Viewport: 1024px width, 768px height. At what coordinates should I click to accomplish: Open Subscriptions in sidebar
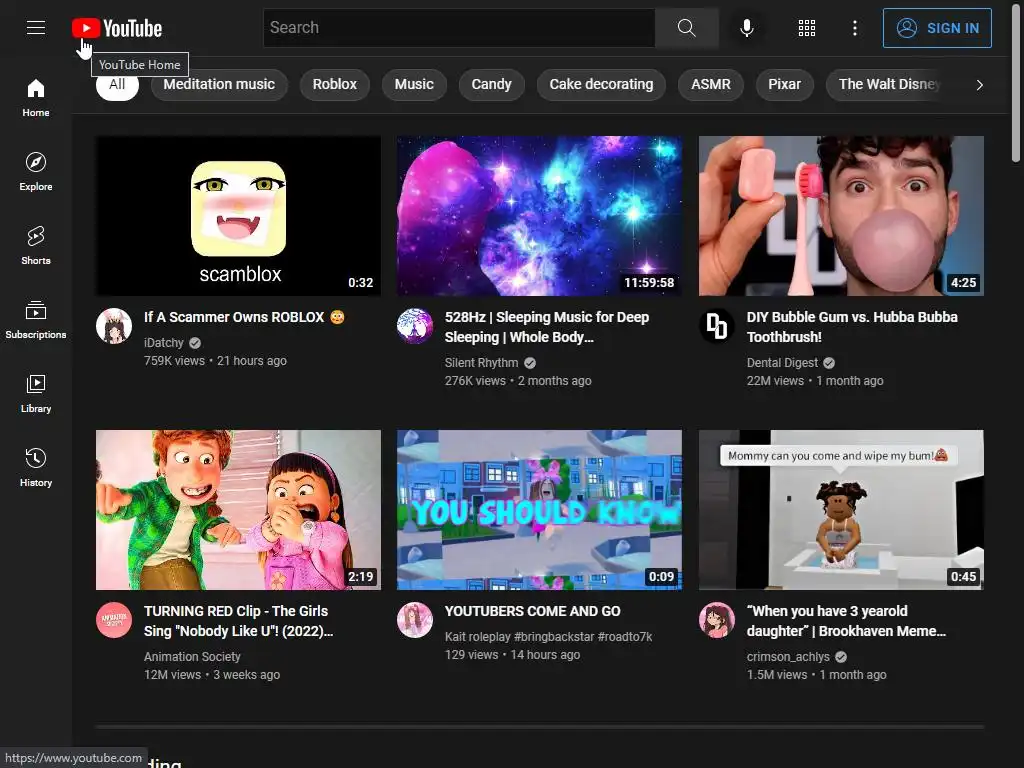click(x=35, y=320)
